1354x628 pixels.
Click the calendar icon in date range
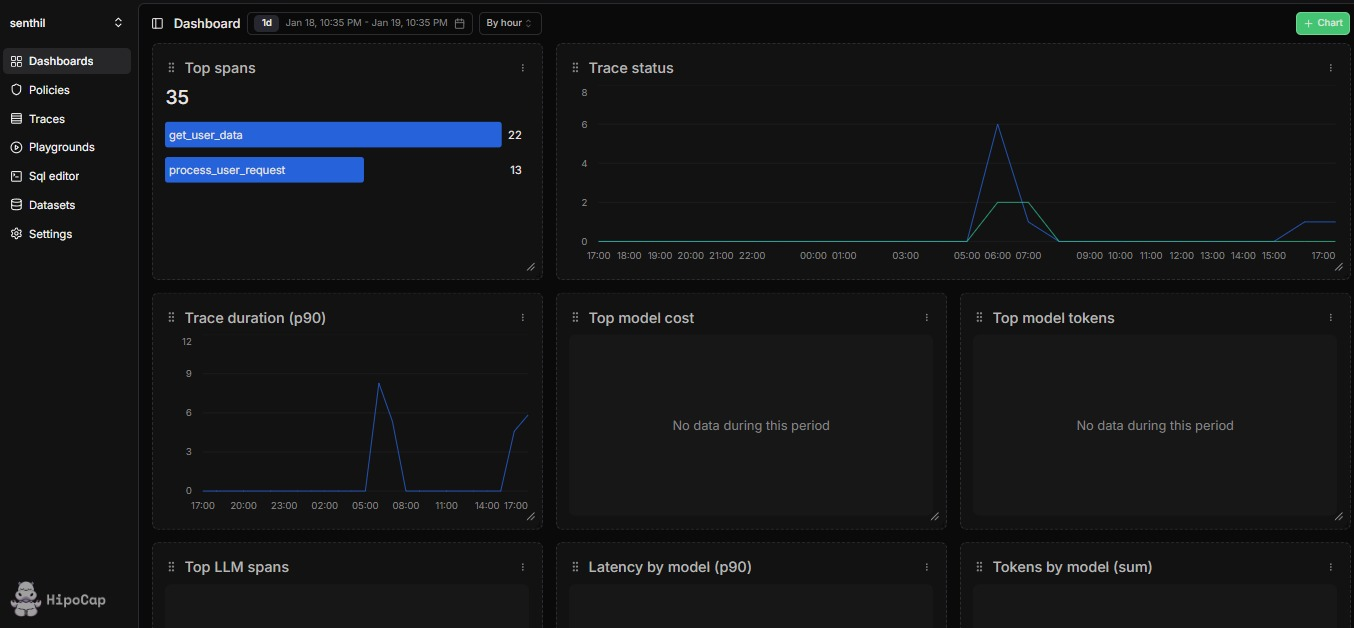(459, 23)
